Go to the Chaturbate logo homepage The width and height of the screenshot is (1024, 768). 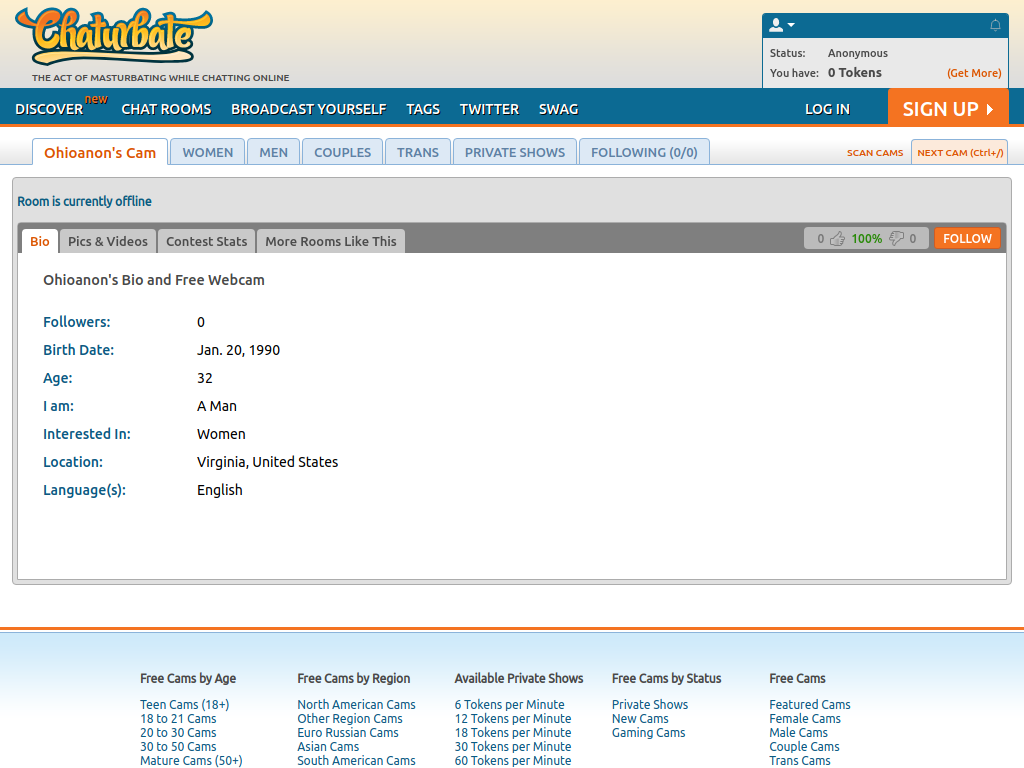(114, 36)
